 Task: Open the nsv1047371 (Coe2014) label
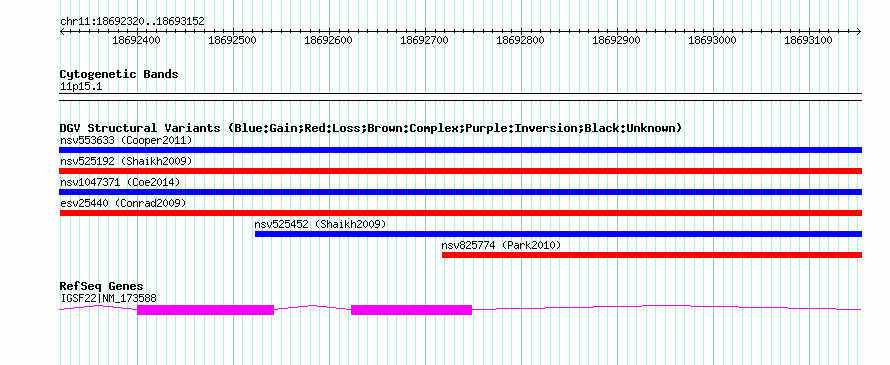120,182
